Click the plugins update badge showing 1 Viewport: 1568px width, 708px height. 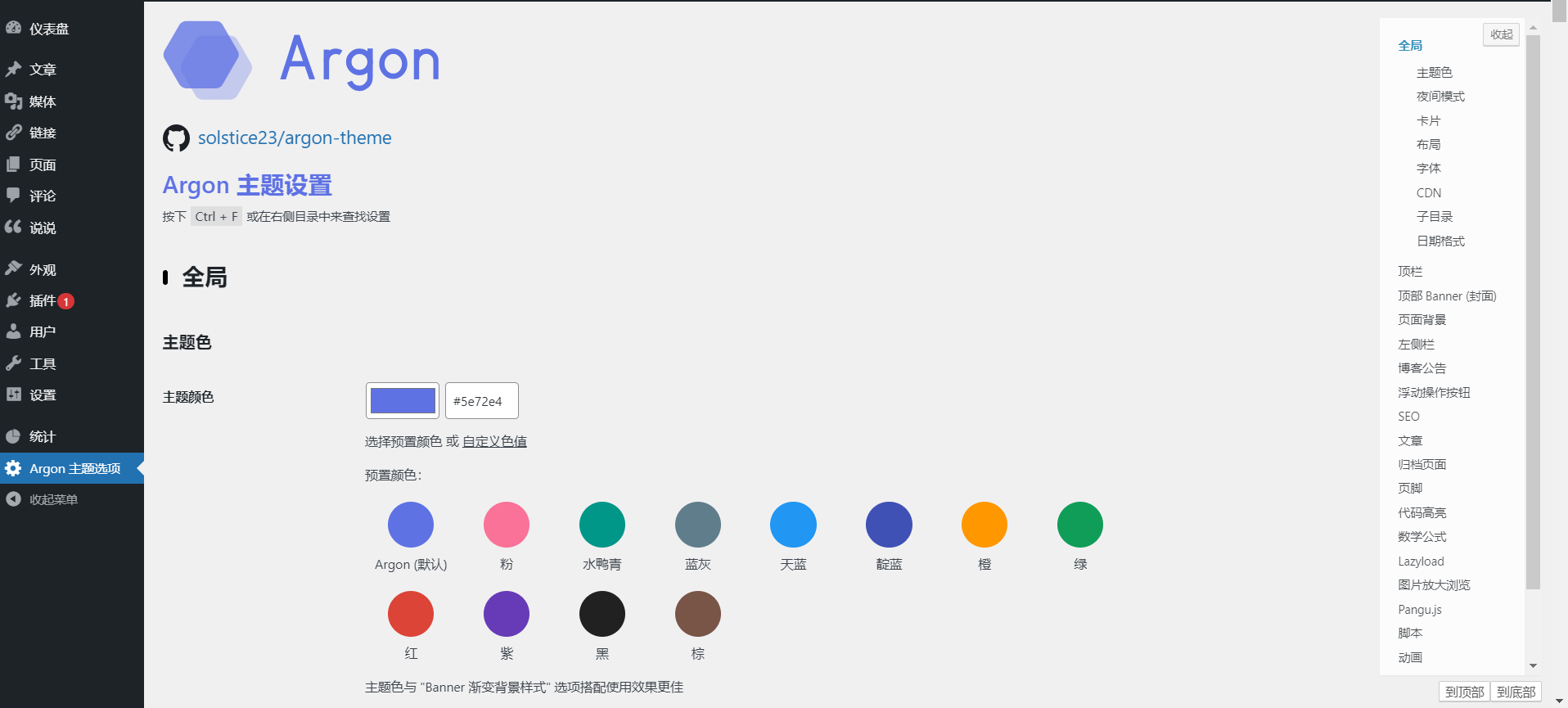pyautogui.click(x=66, y=301)
